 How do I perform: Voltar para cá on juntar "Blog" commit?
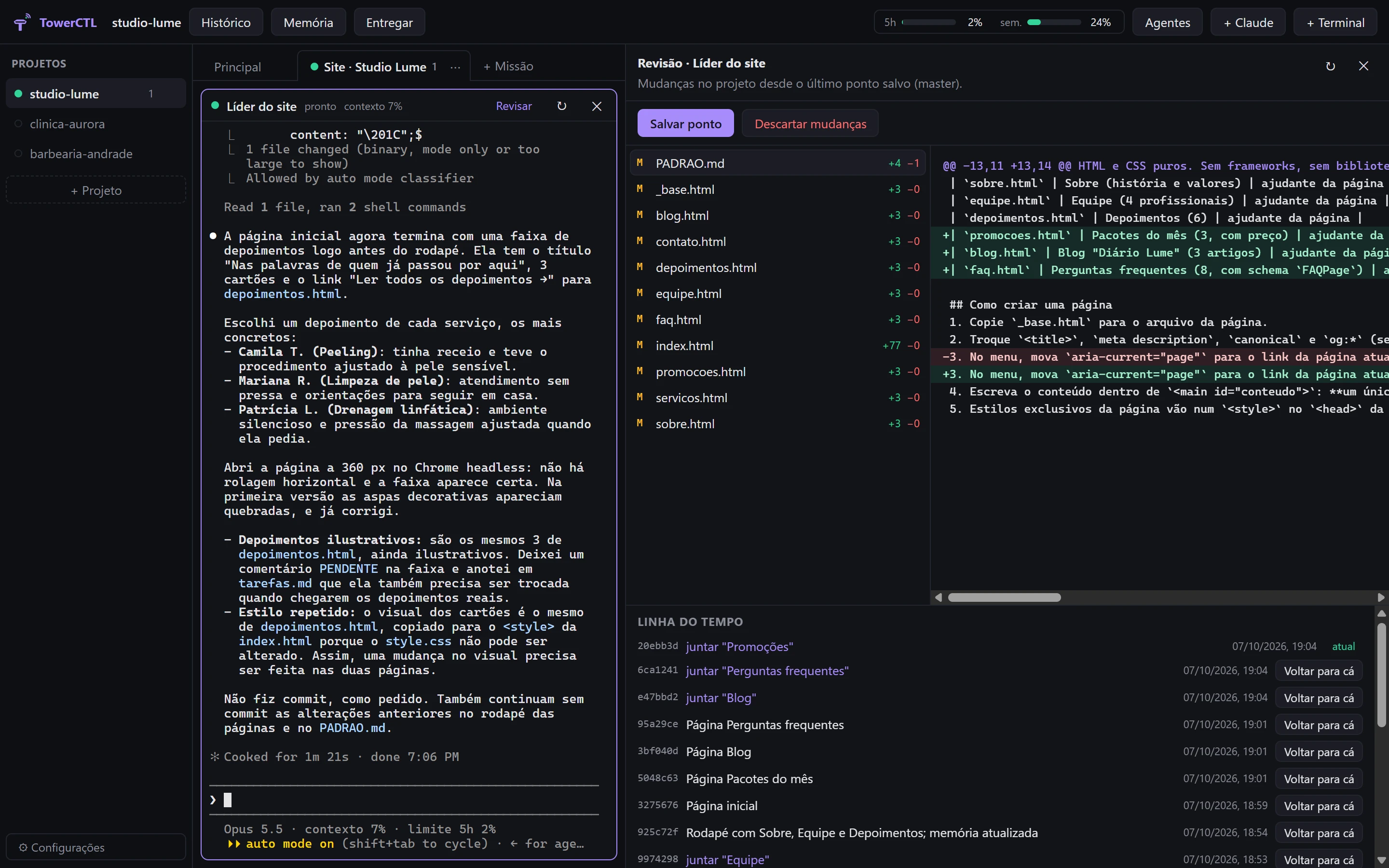(1319, 698)
